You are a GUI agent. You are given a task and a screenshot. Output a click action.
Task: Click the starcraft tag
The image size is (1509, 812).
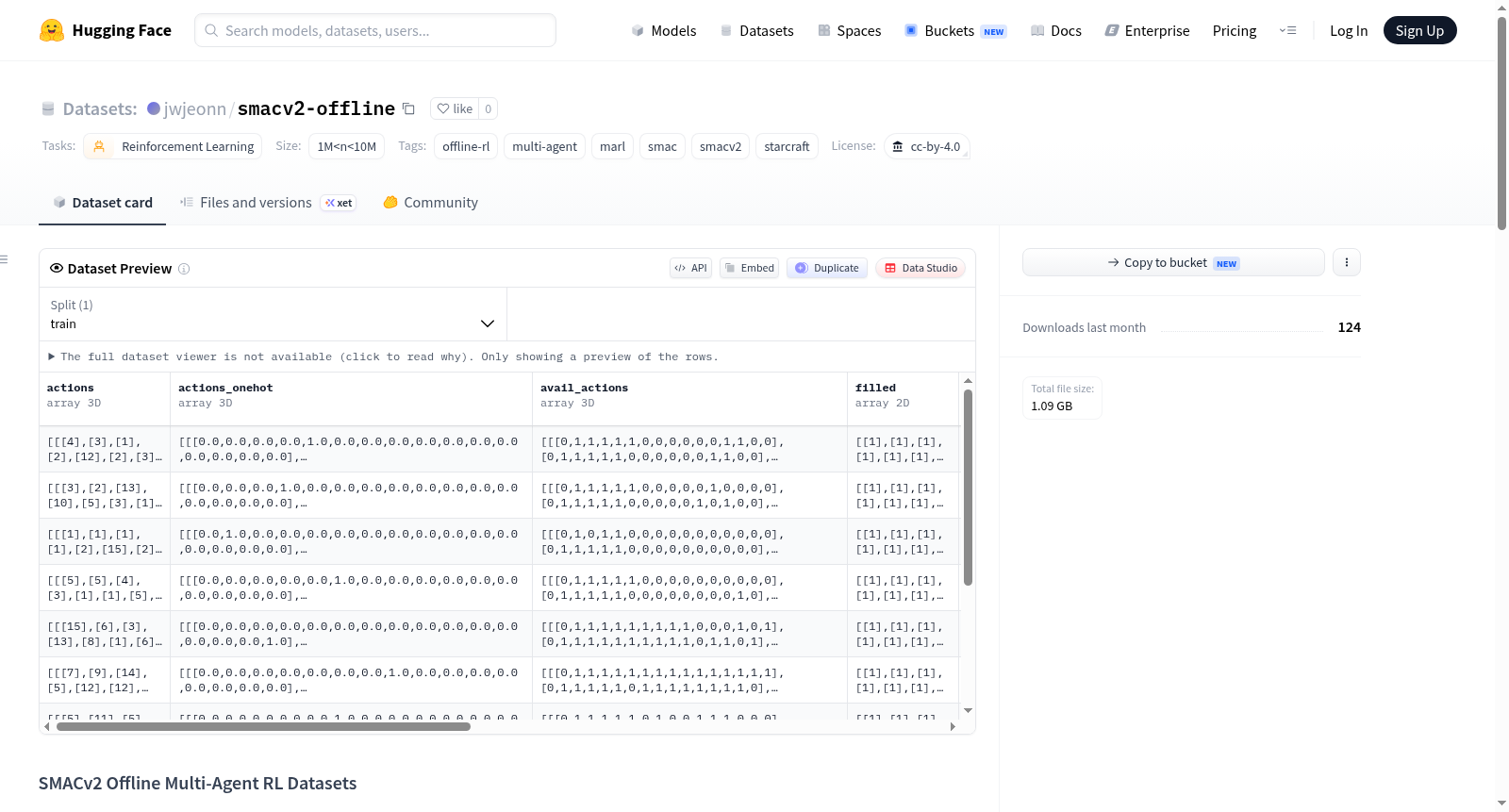[787, 146]
